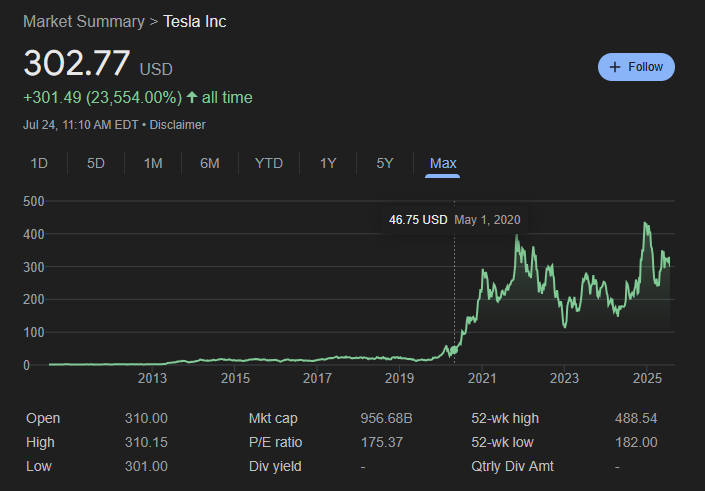
Task: Click the P/E ratio value 175.37
Action: [382, 442]
